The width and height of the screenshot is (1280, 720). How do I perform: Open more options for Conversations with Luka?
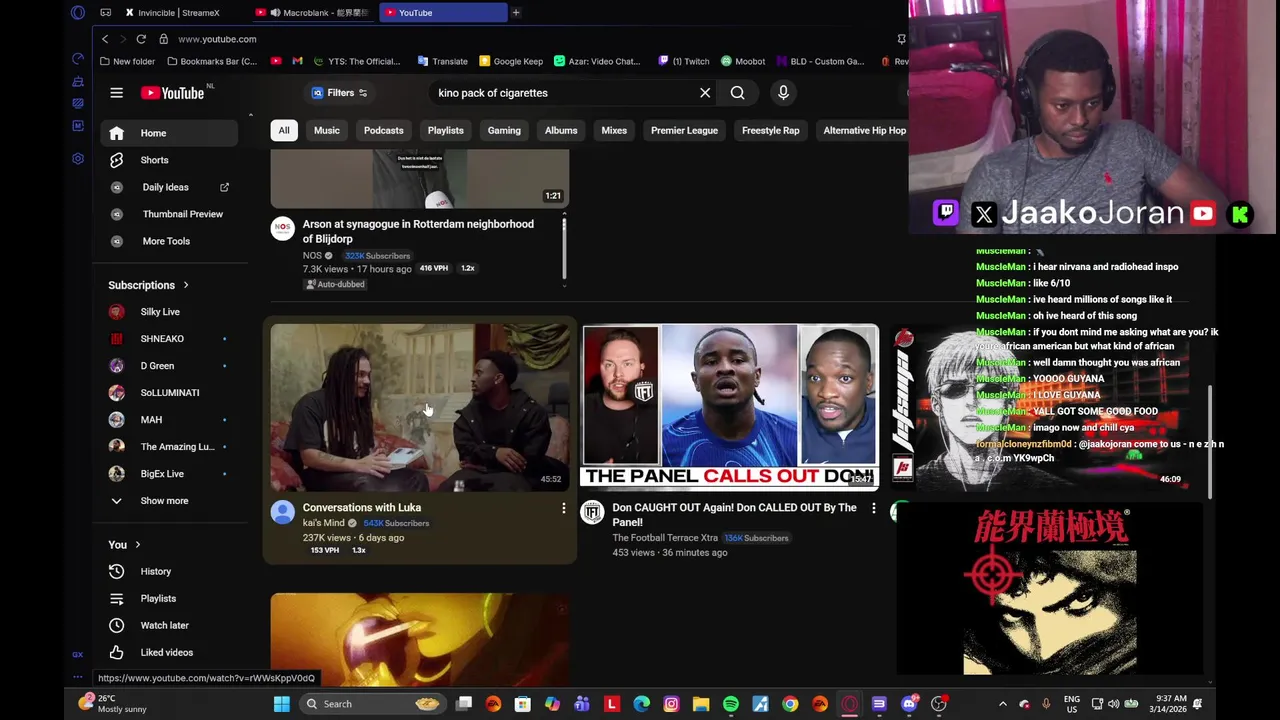[563, 508]
